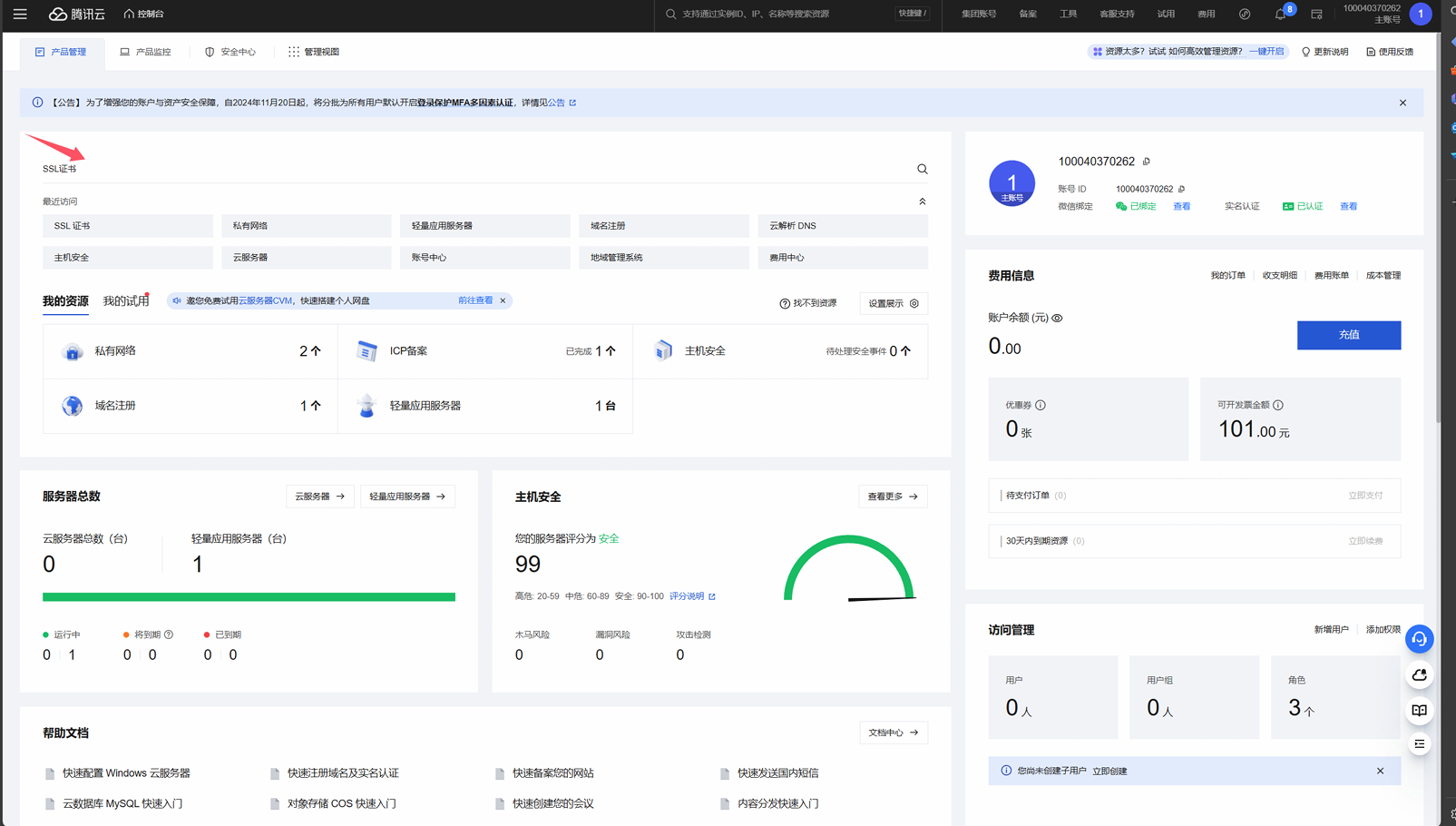1456x826 pixels.
Task: Collapse the 最近访问 section
Action: pos(922,202)
